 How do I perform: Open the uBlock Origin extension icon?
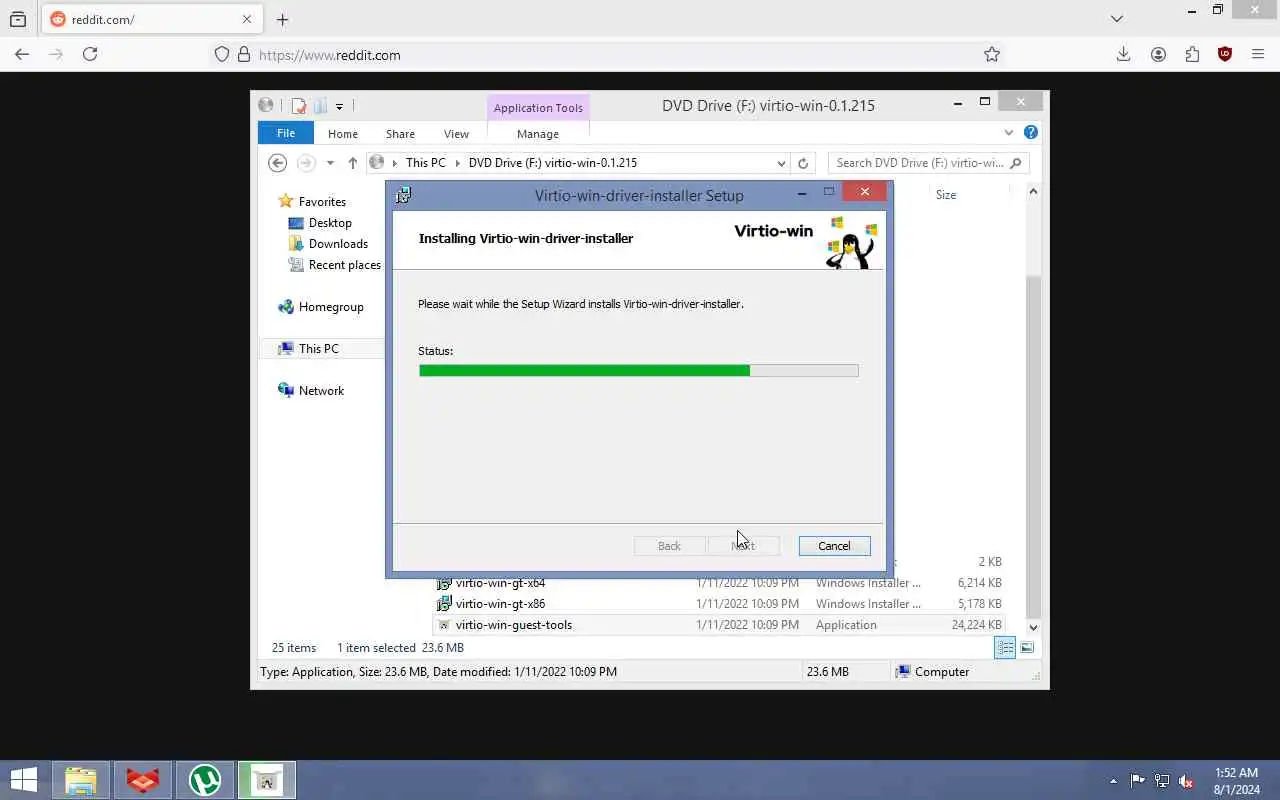coord(1225,55)
